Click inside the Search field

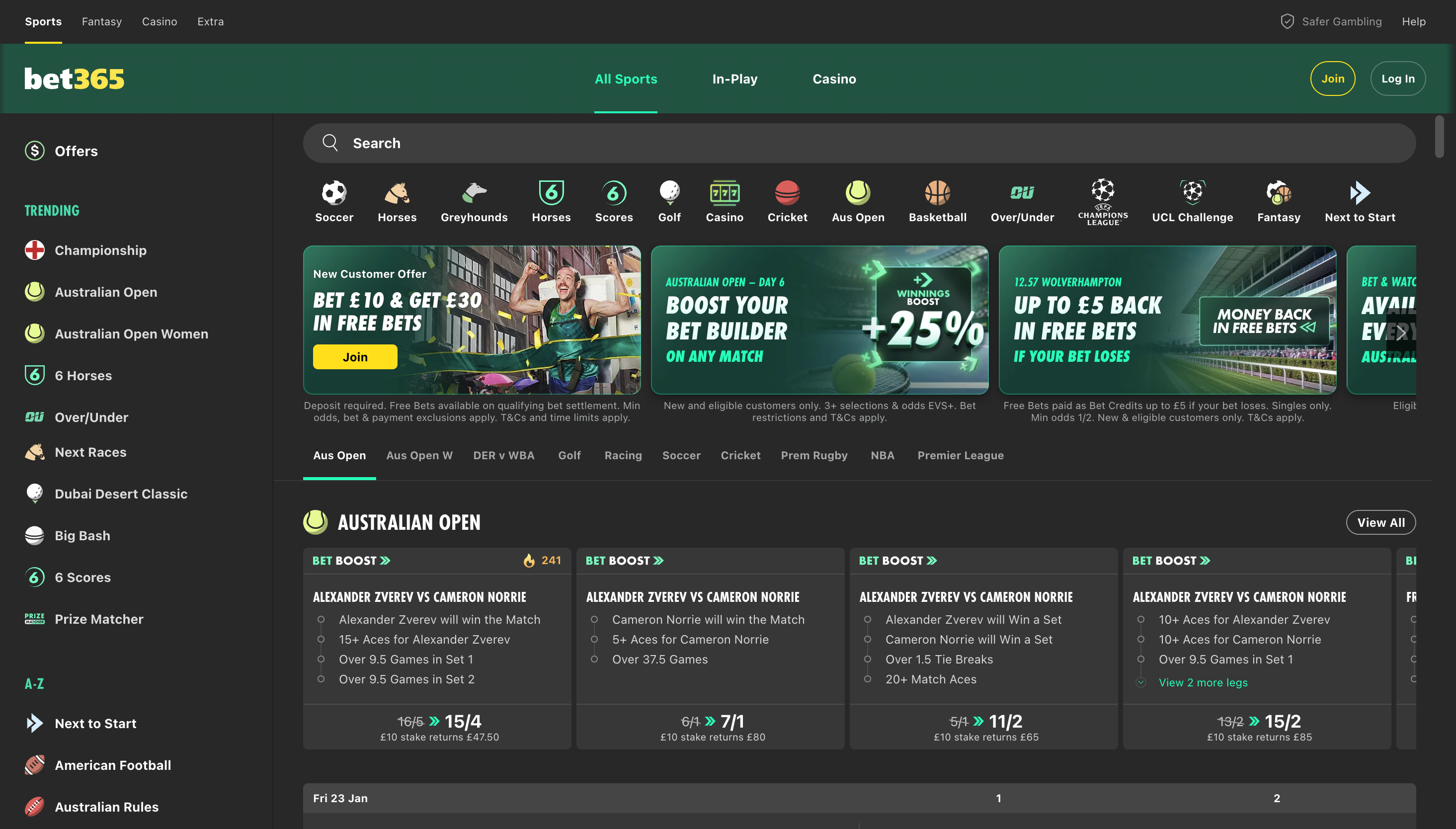coord(683,143)
